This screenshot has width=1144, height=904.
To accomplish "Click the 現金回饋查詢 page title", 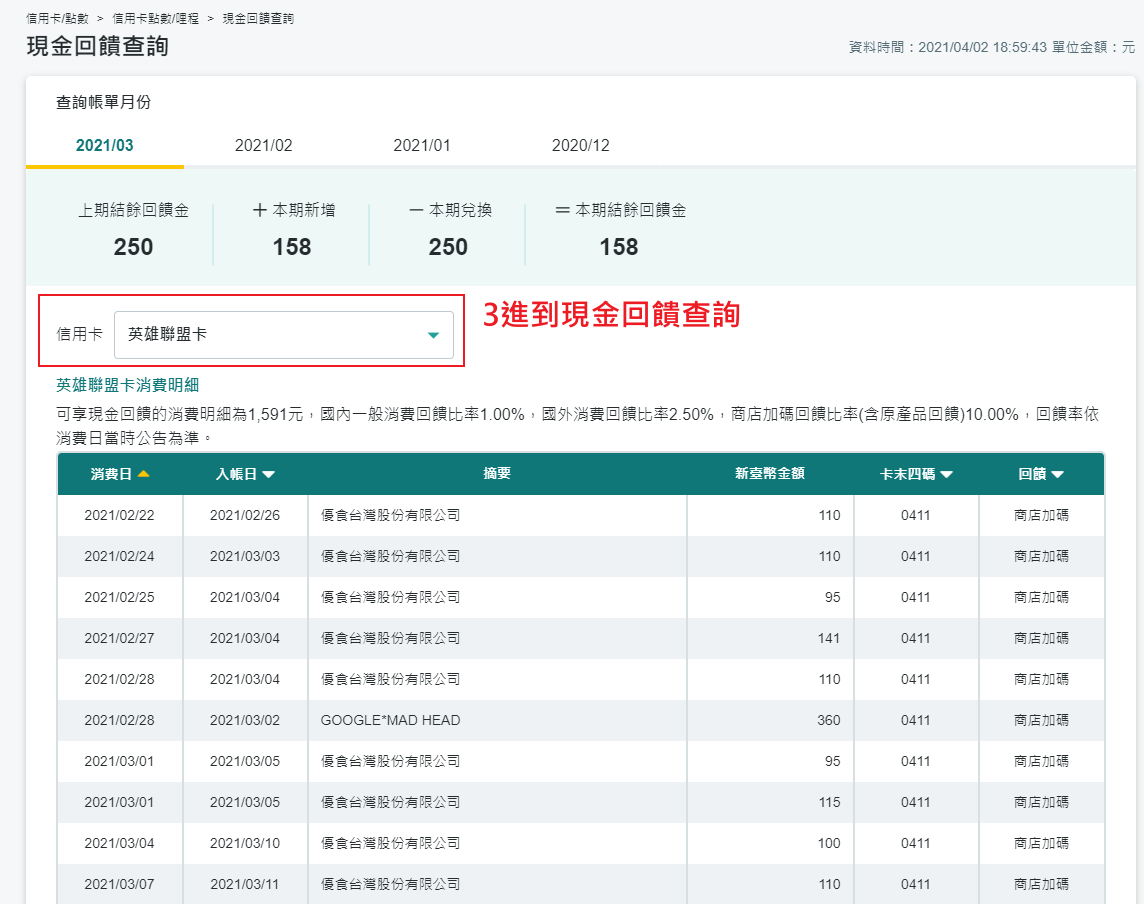I will tap(98, 46).
